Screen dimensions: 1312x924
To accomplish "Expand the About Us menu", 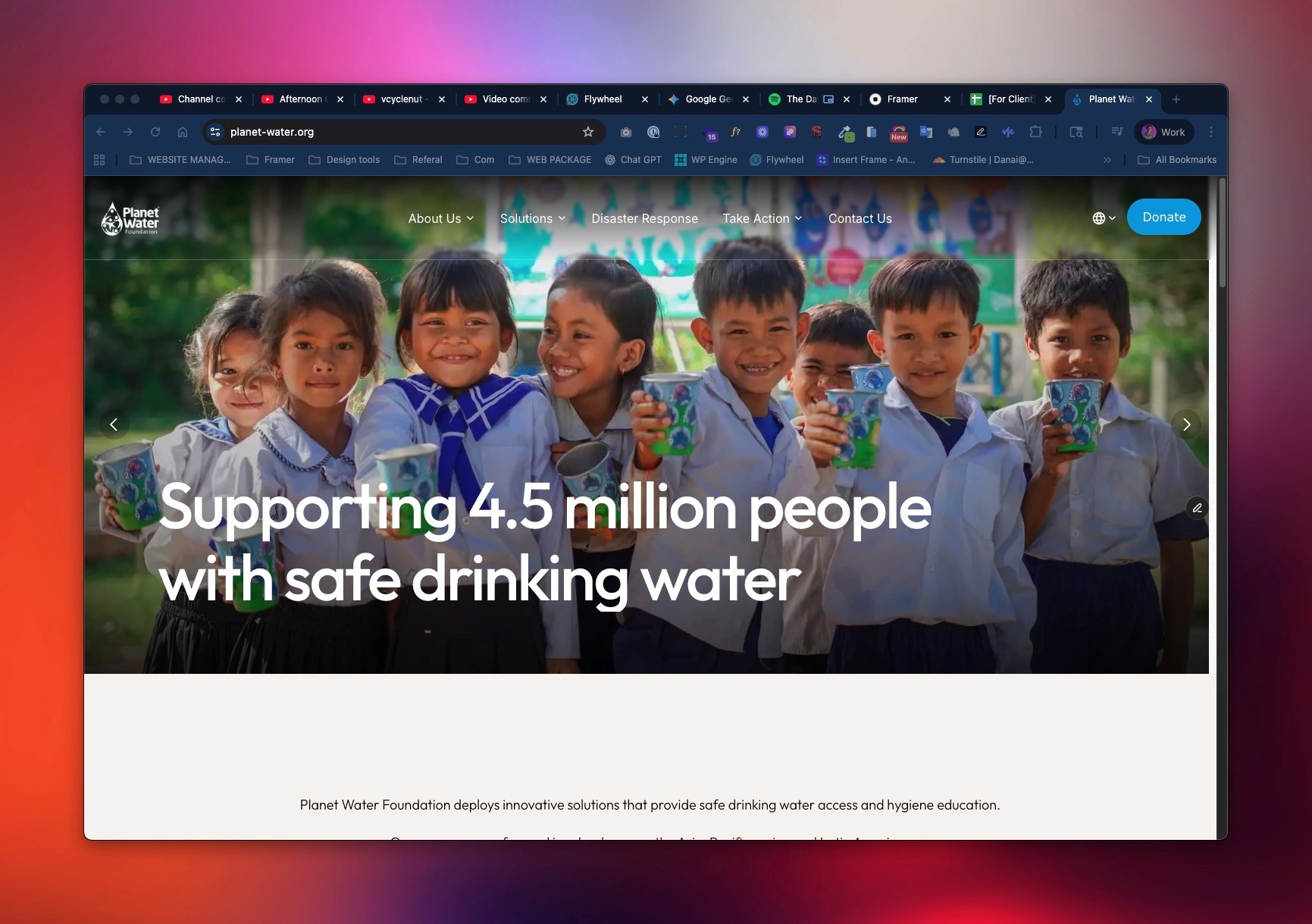I will pyautogui.click(x=441, y=218).
